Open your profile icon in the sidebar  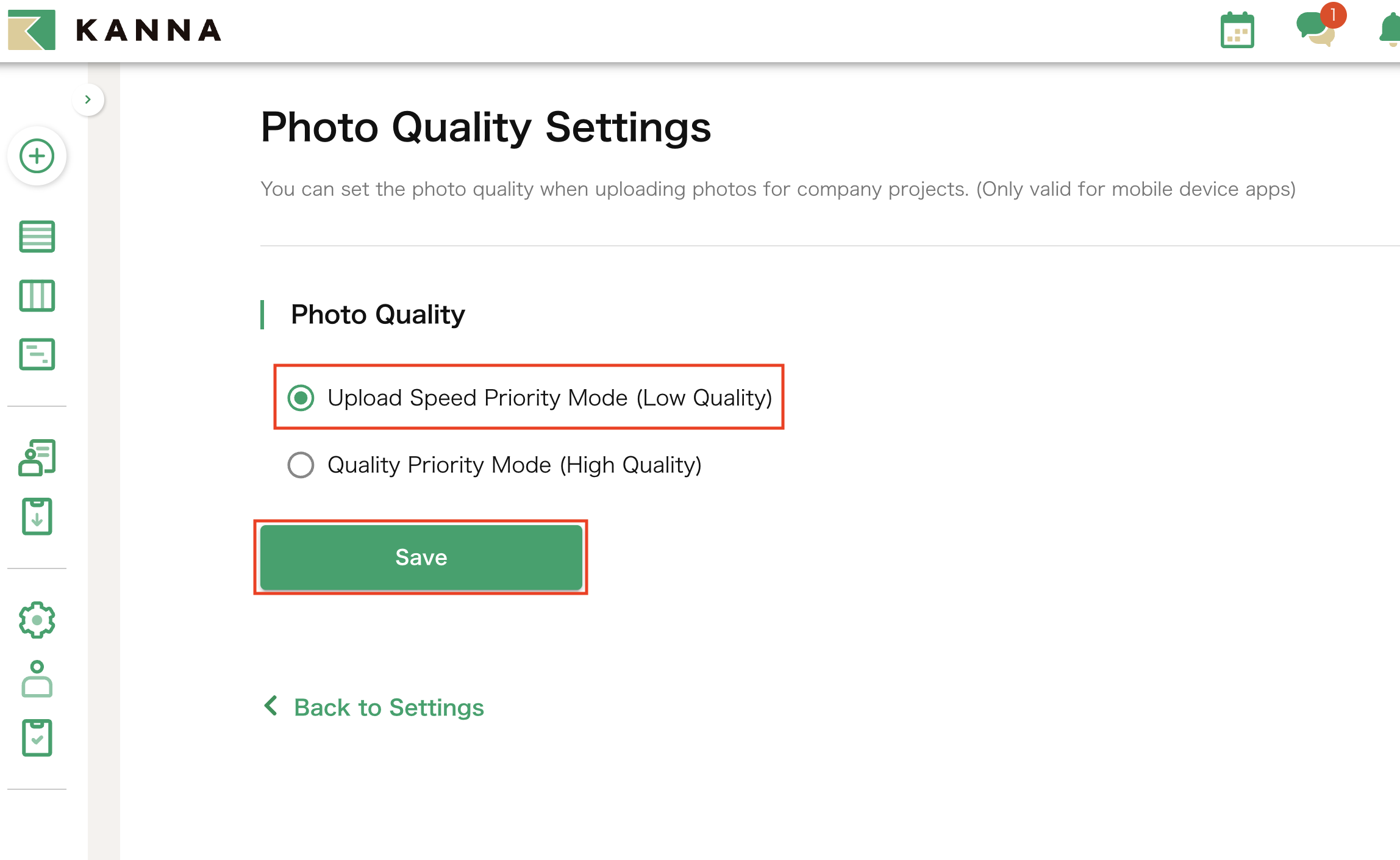[37, 679]
